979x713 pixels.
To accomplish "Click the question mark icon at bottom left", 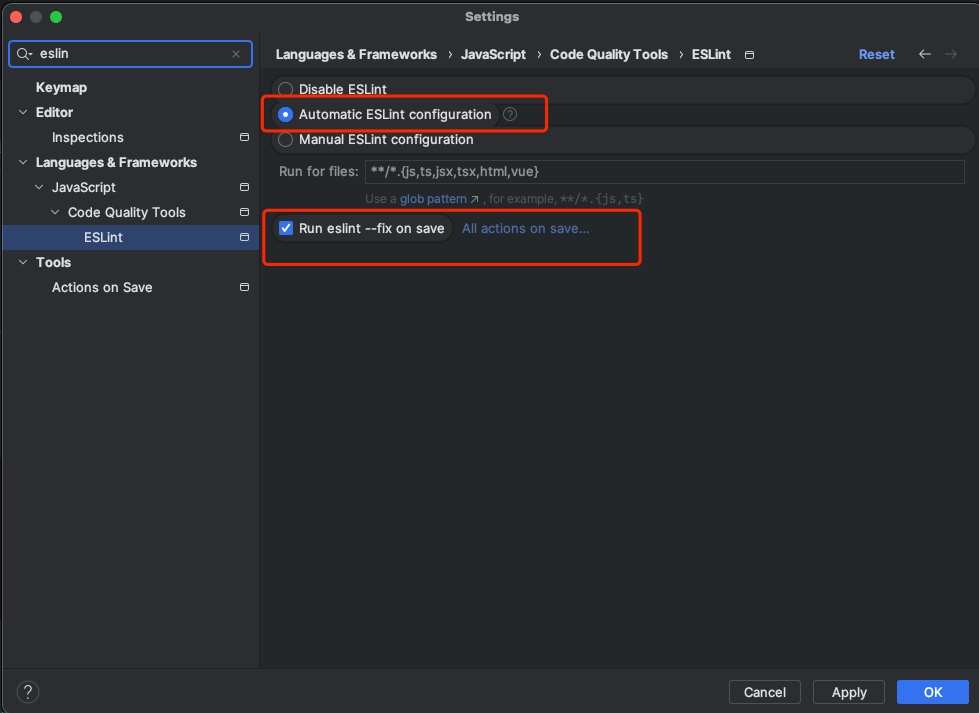I will tap(27, 691).
